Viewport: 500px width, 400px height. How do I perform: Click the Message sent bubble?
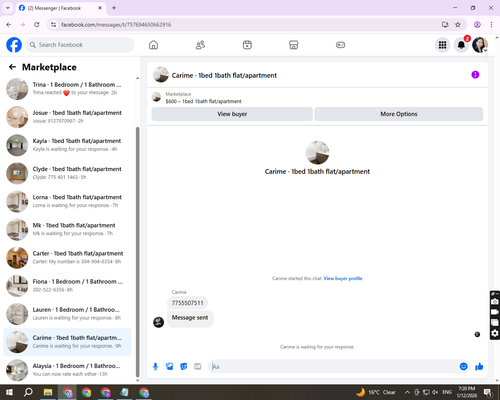(x=190, y=318)
